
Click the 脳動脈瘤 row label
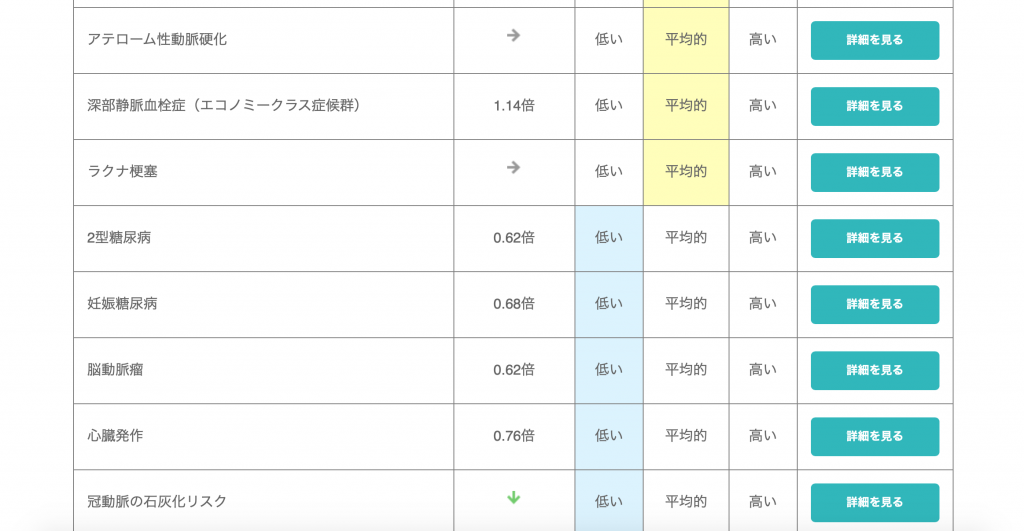[115, 370]
